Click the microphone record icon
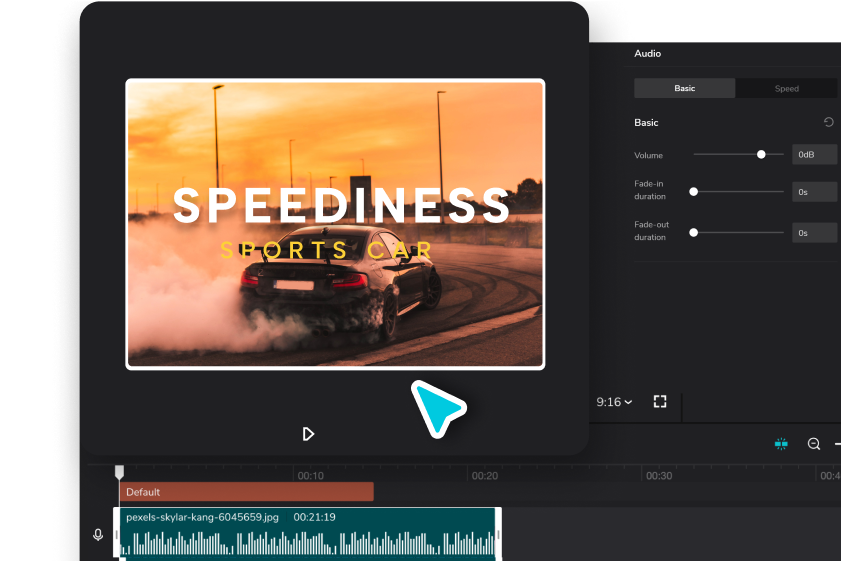The image size is (841, 561). point(98,535)
